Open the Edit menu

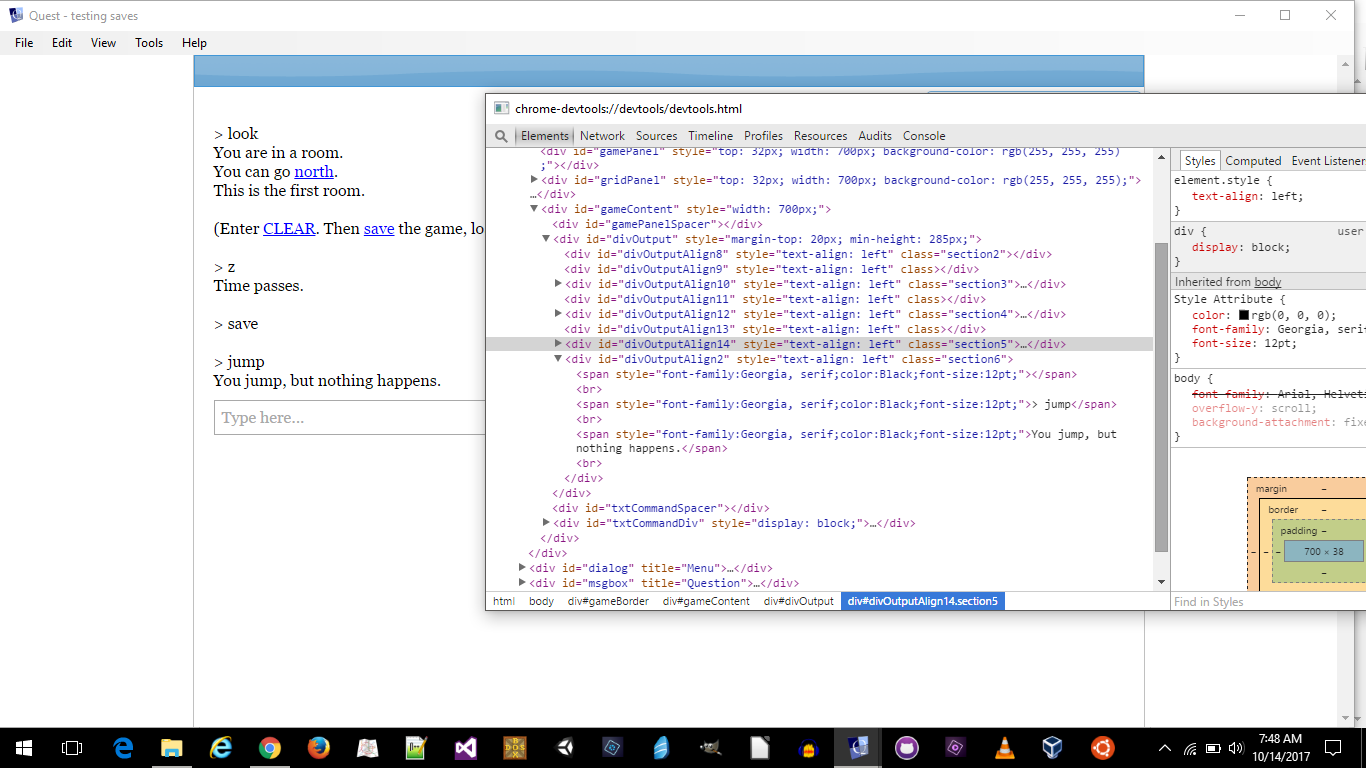[62, 43]
